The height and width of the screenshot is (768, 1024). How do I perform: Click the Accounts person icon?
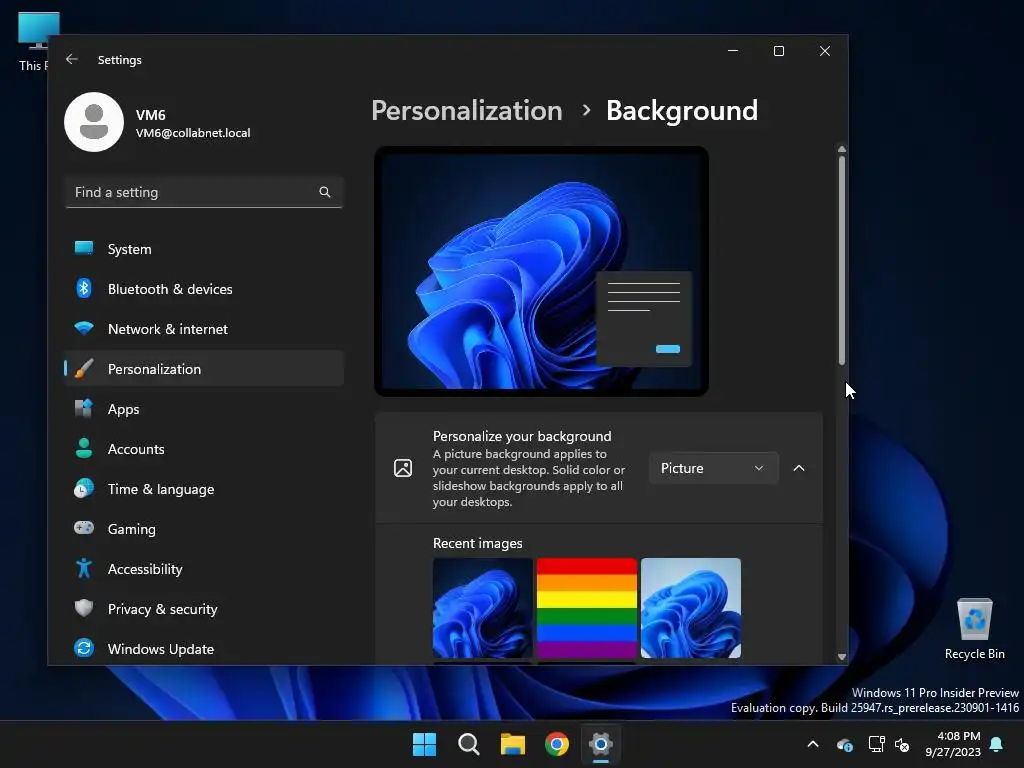84,448
